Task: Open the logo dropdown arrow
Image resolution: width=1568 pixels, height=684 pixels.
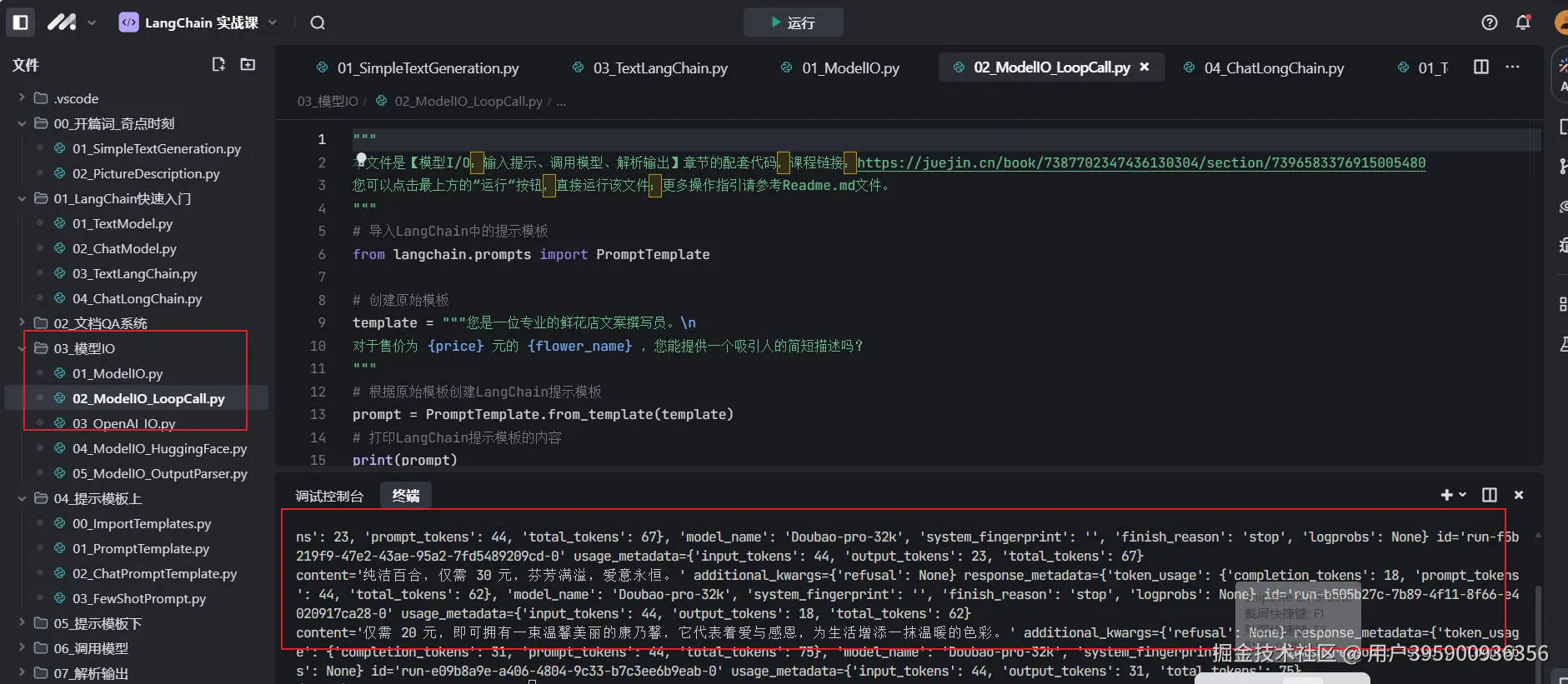Action: pyautogui.click(x=92, y=22)
